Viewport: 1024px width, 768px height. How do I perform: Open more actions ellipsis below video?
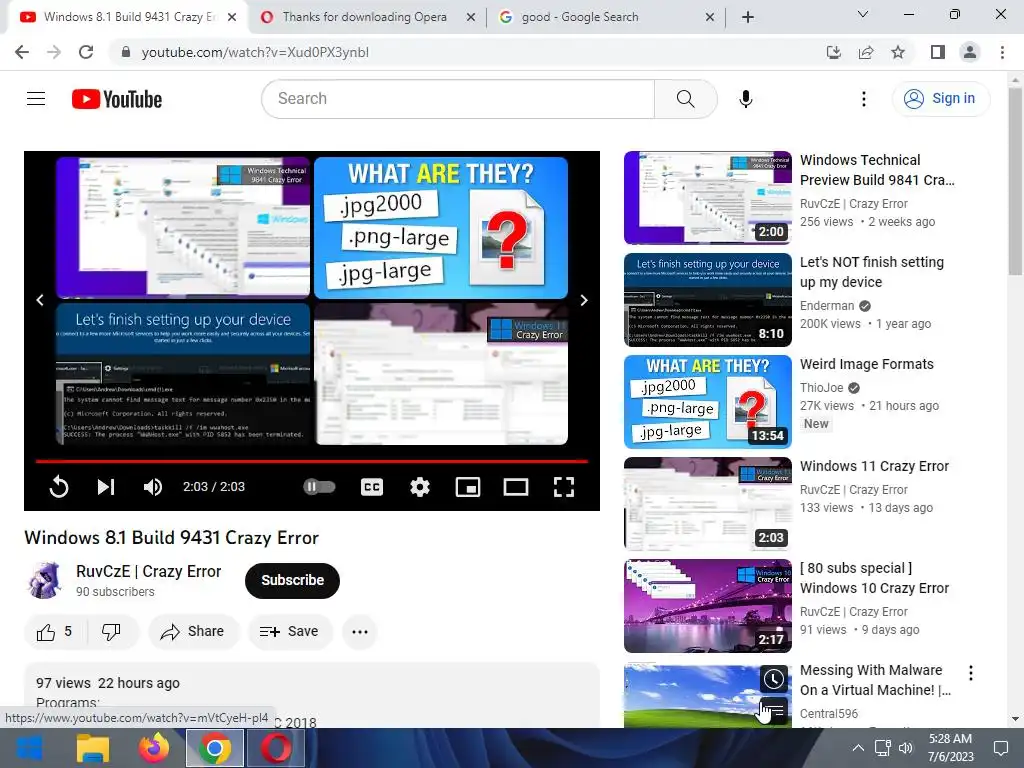point(360,632)
